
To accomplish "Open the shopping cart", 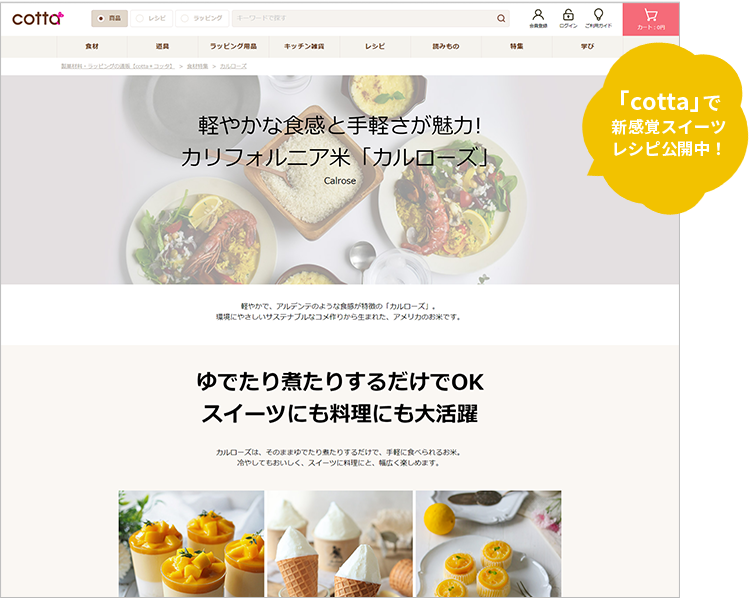I will (x=651, y=19).
